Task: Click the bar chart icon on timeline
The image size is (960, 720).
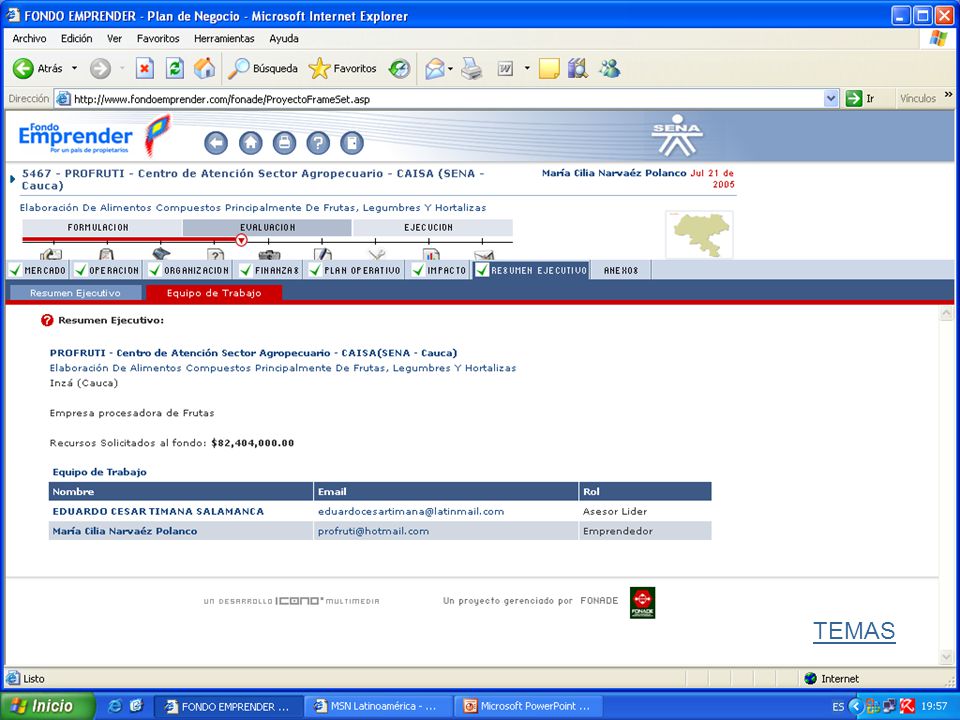Action: pos(431,254)
